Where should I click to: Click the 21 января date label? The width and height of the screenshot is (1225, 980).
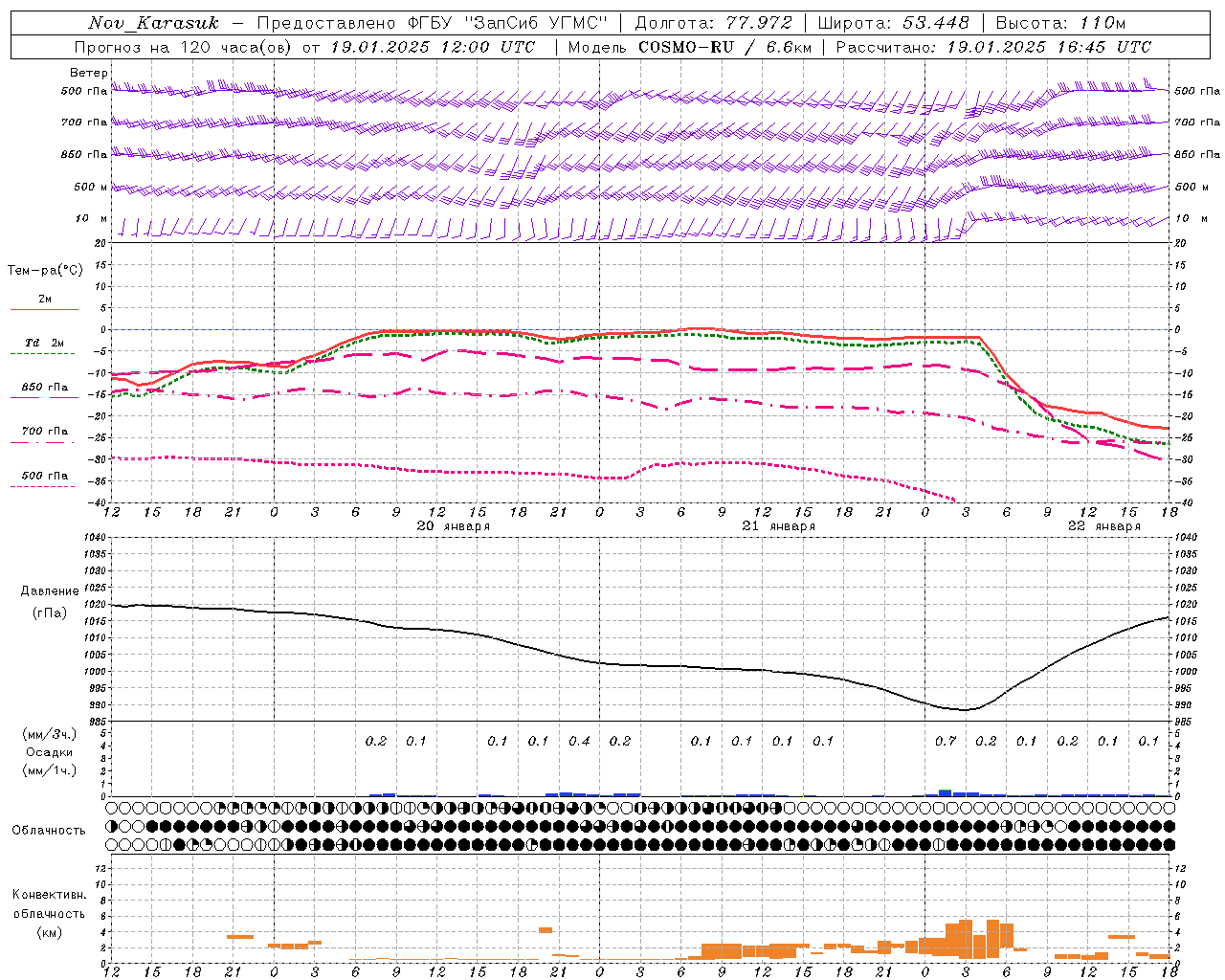pos(779,526)
